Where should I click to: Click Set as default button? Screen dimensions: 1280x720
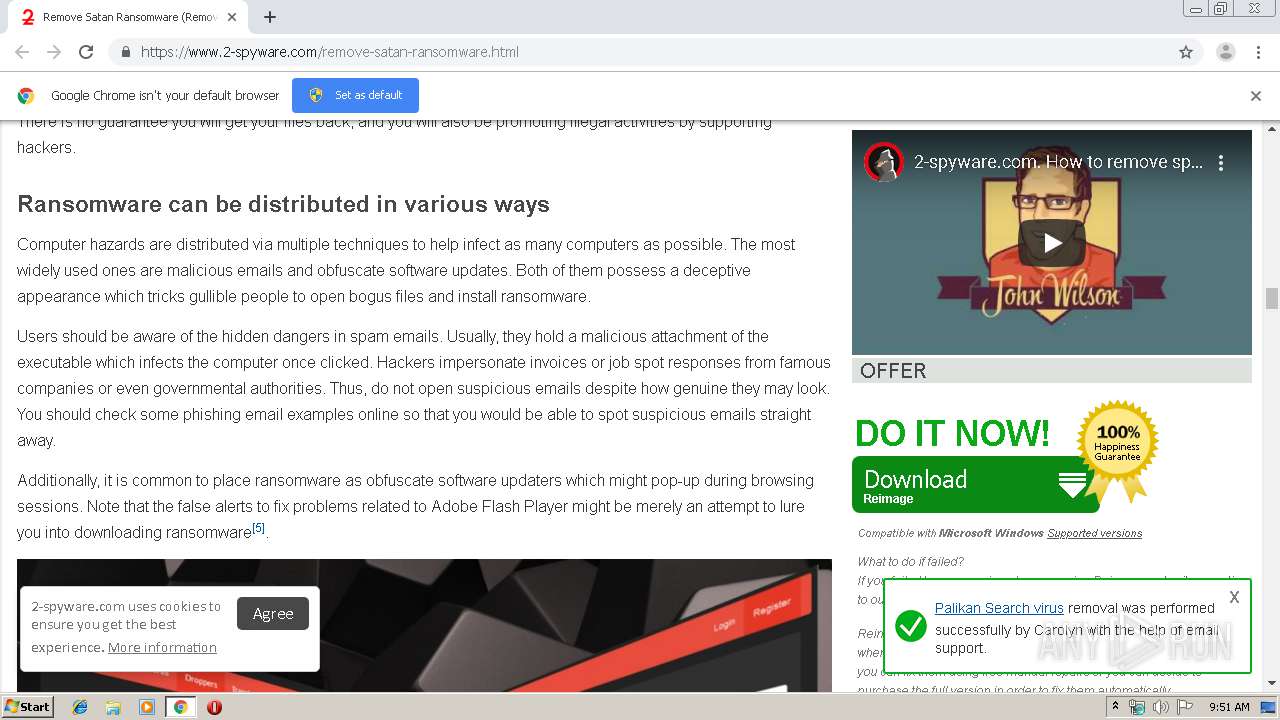coord(355,95)
